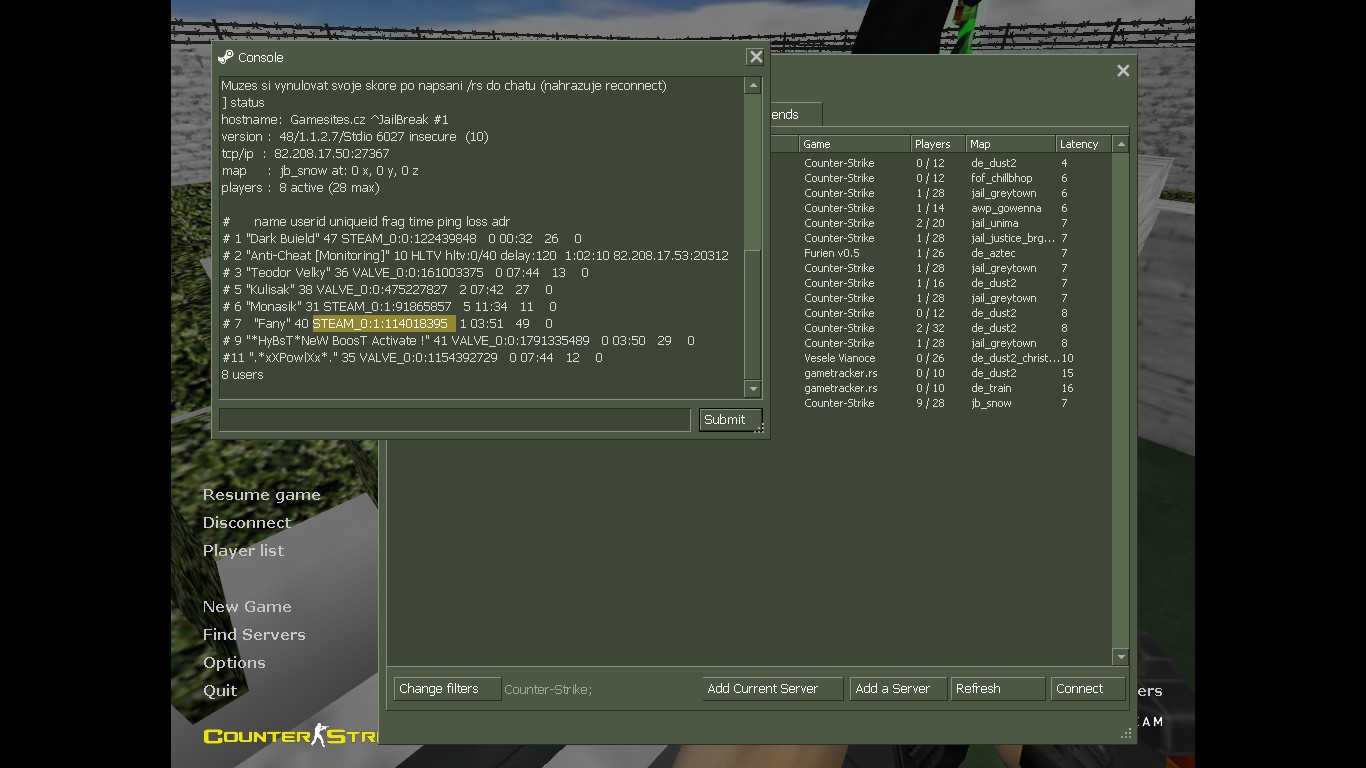Click the Connect button
The height and width of the screenshot is (768, 1366).
(x=1088, y=689)
